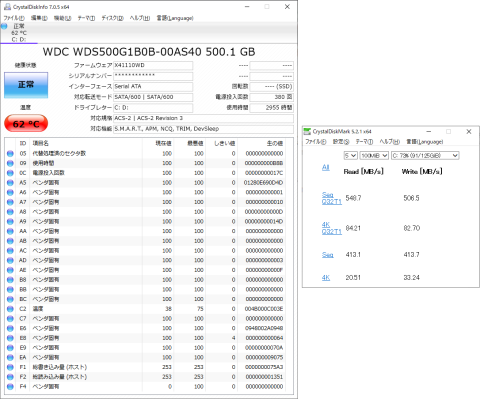
Task: Click status circle for SMART row B8
Action: point(10,280)
